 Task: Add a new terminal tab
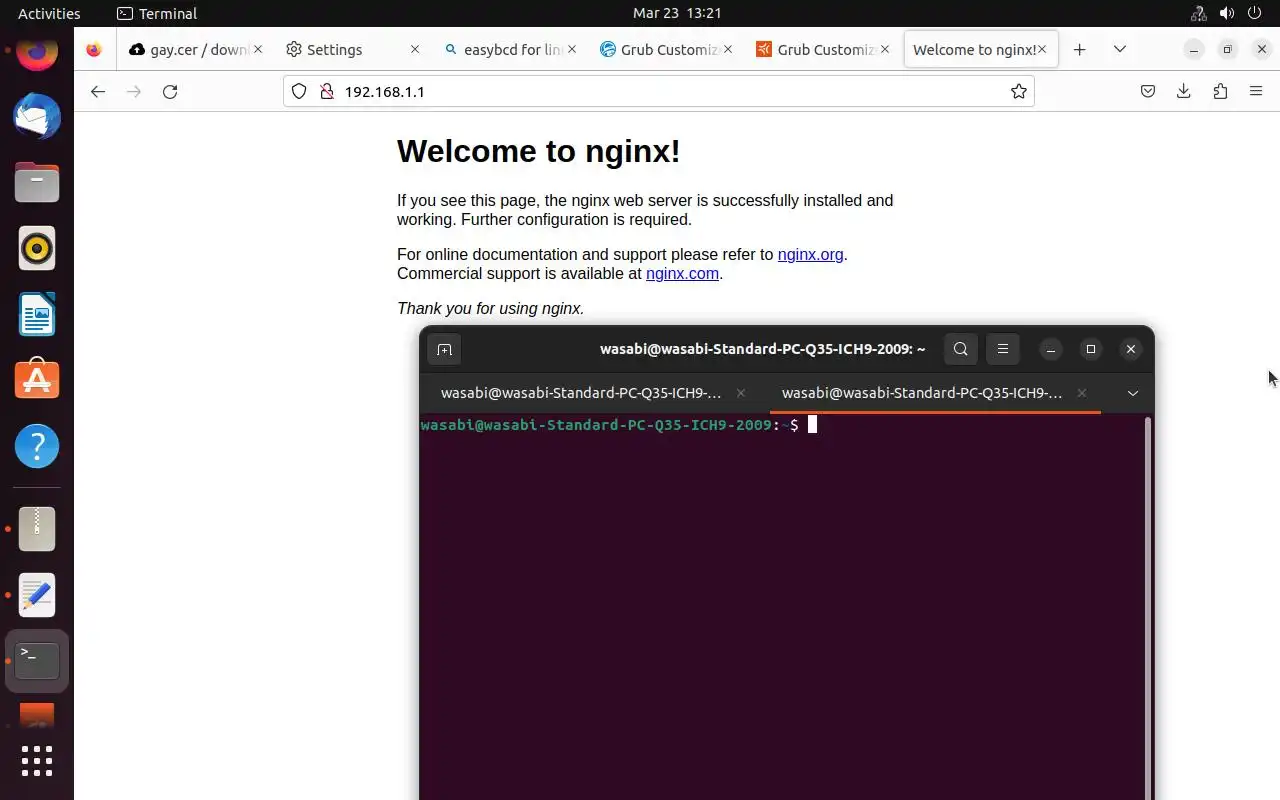tap(444, 349)
